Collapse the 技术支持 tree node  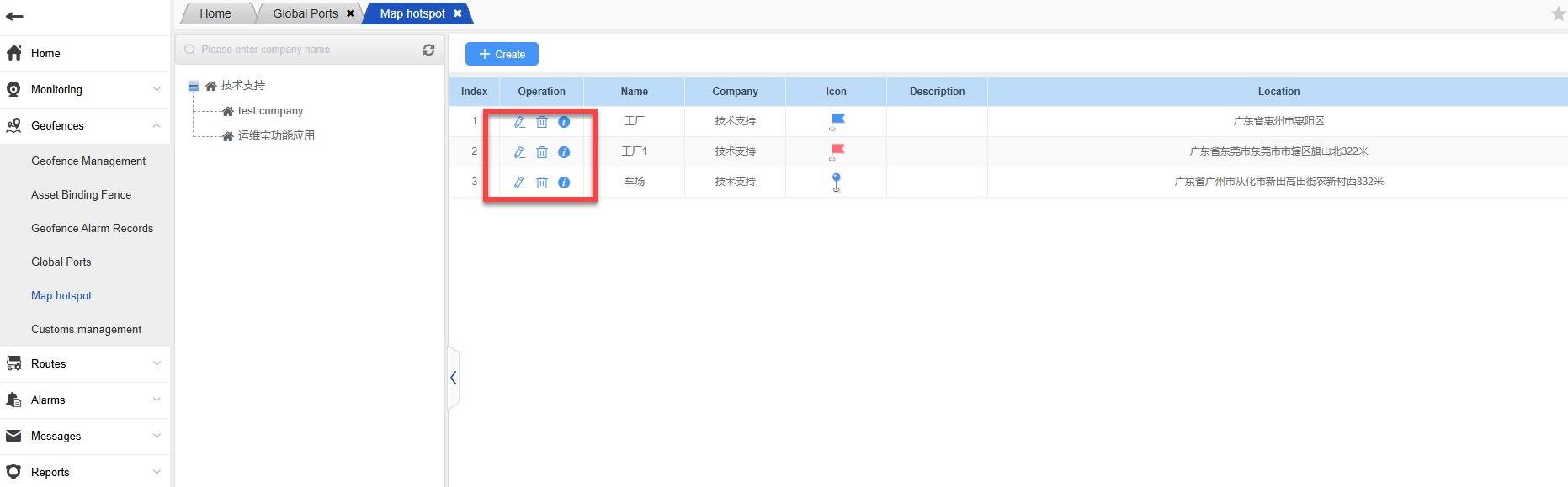tap(194, 86)
